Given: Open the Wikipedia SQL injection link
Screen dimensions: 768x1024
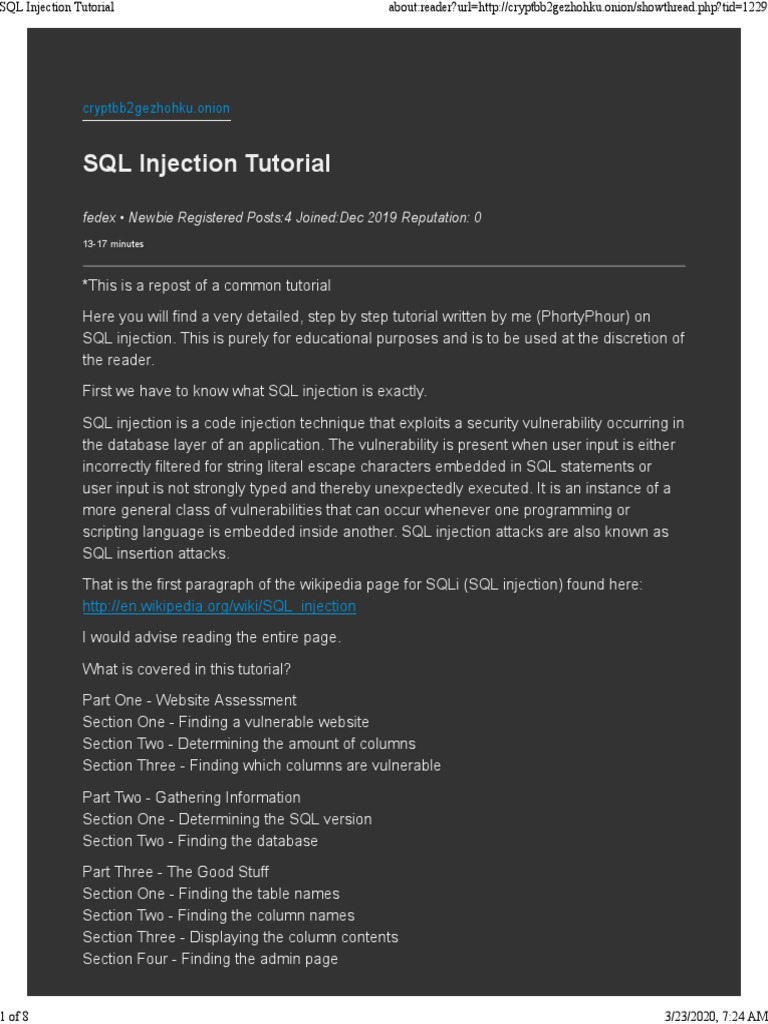Looking at the screenshot, I should tap(218, 606).
